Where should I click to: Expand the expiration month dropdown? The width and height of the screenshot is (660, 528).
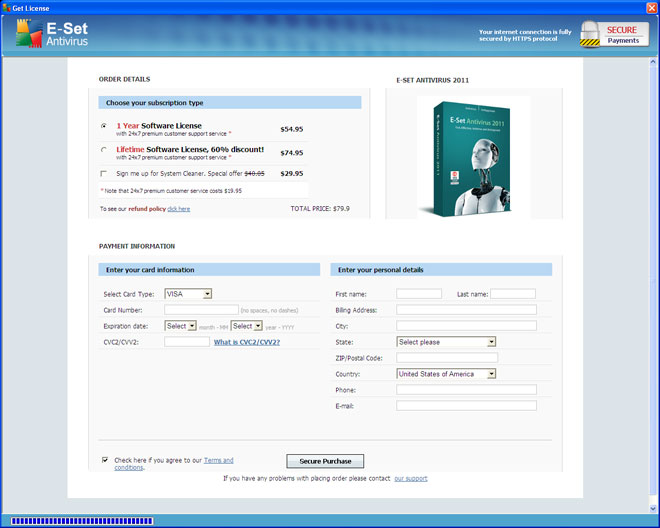(181, 326)
